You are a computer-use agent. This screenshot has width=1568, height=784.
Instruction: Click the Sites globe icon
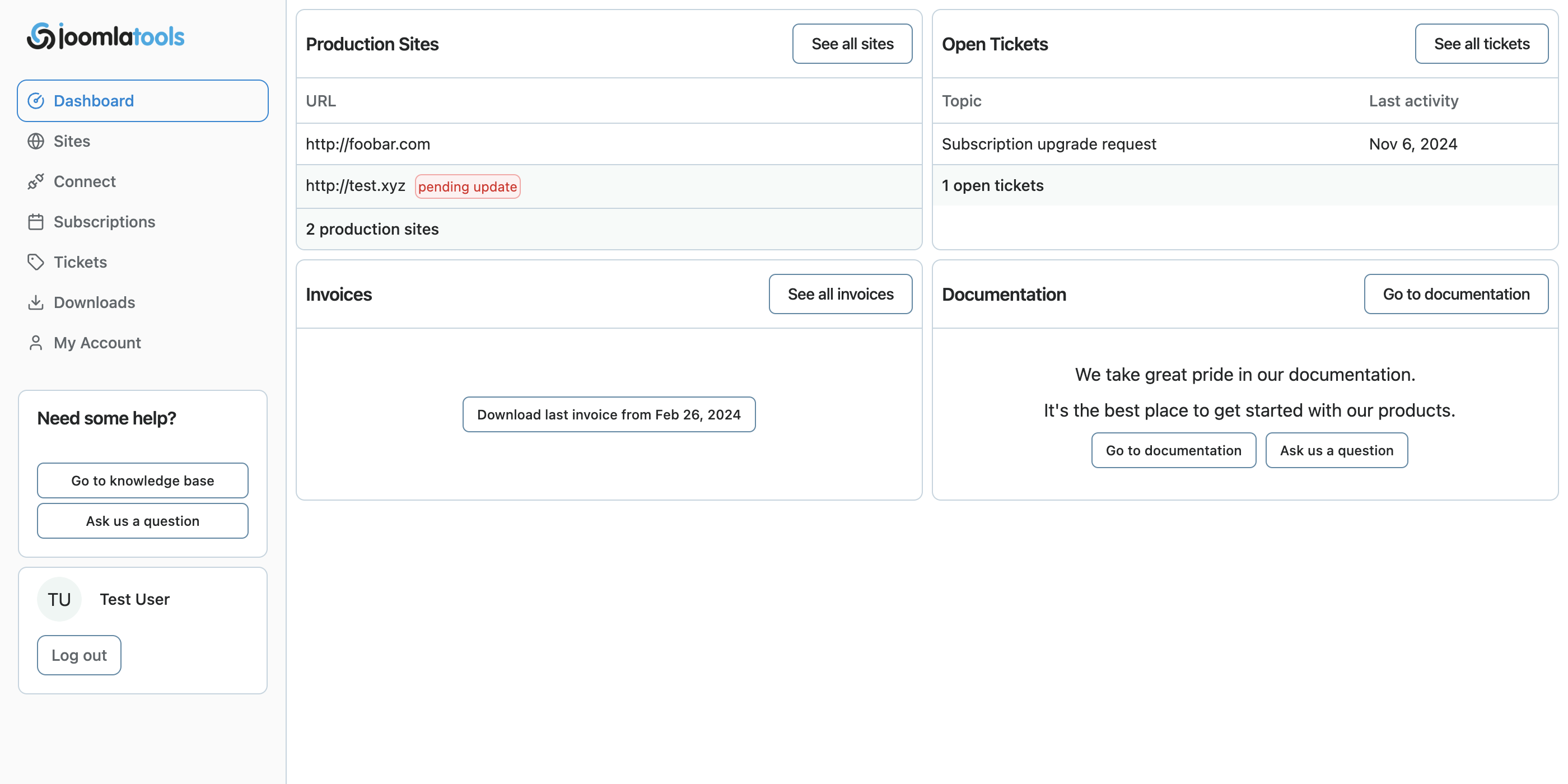(x=36, y=141)
